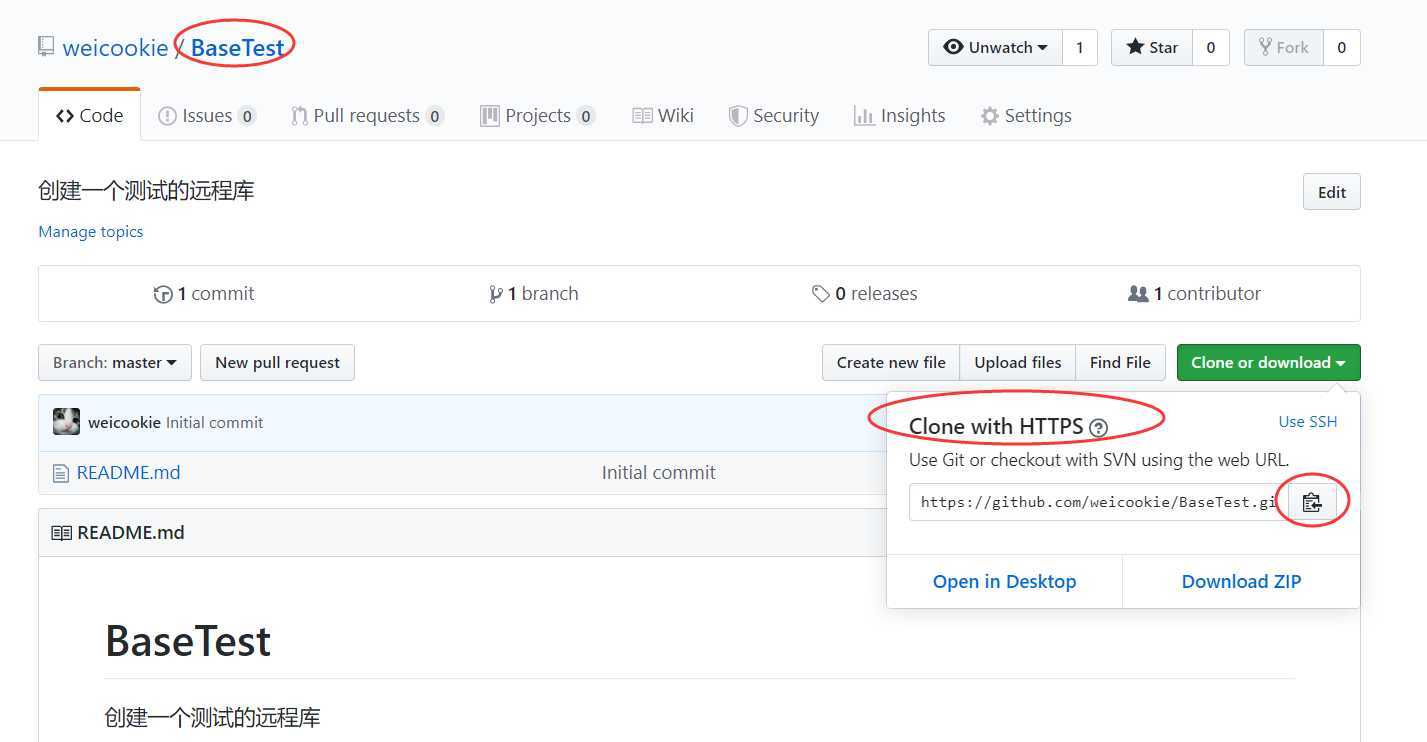1427x742 pixels.
Task: Open the Insights tab
Action: (899, 115)
